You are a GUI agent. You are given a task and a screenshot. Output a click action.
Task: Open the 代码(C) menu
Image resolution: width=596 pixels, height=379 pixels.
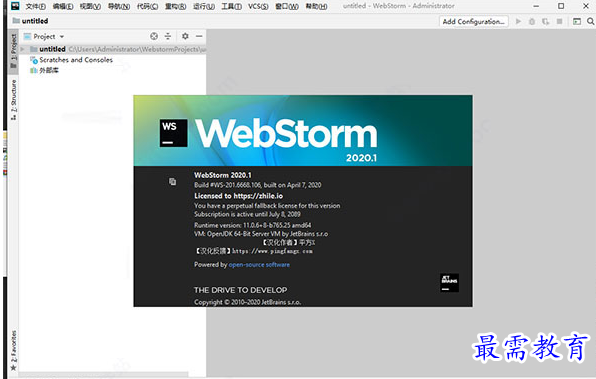click(x=147, y=6)
